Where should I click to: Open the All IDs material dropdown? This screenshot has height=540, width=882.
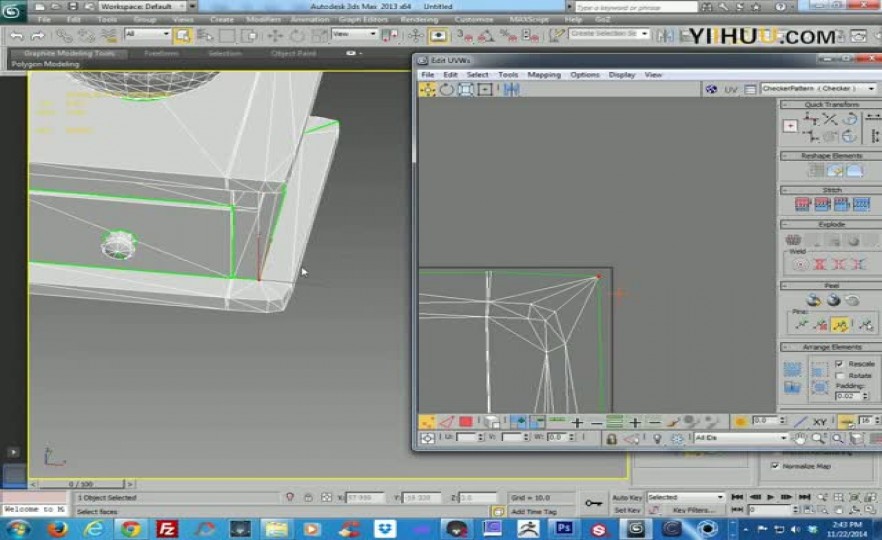(740, 438)
